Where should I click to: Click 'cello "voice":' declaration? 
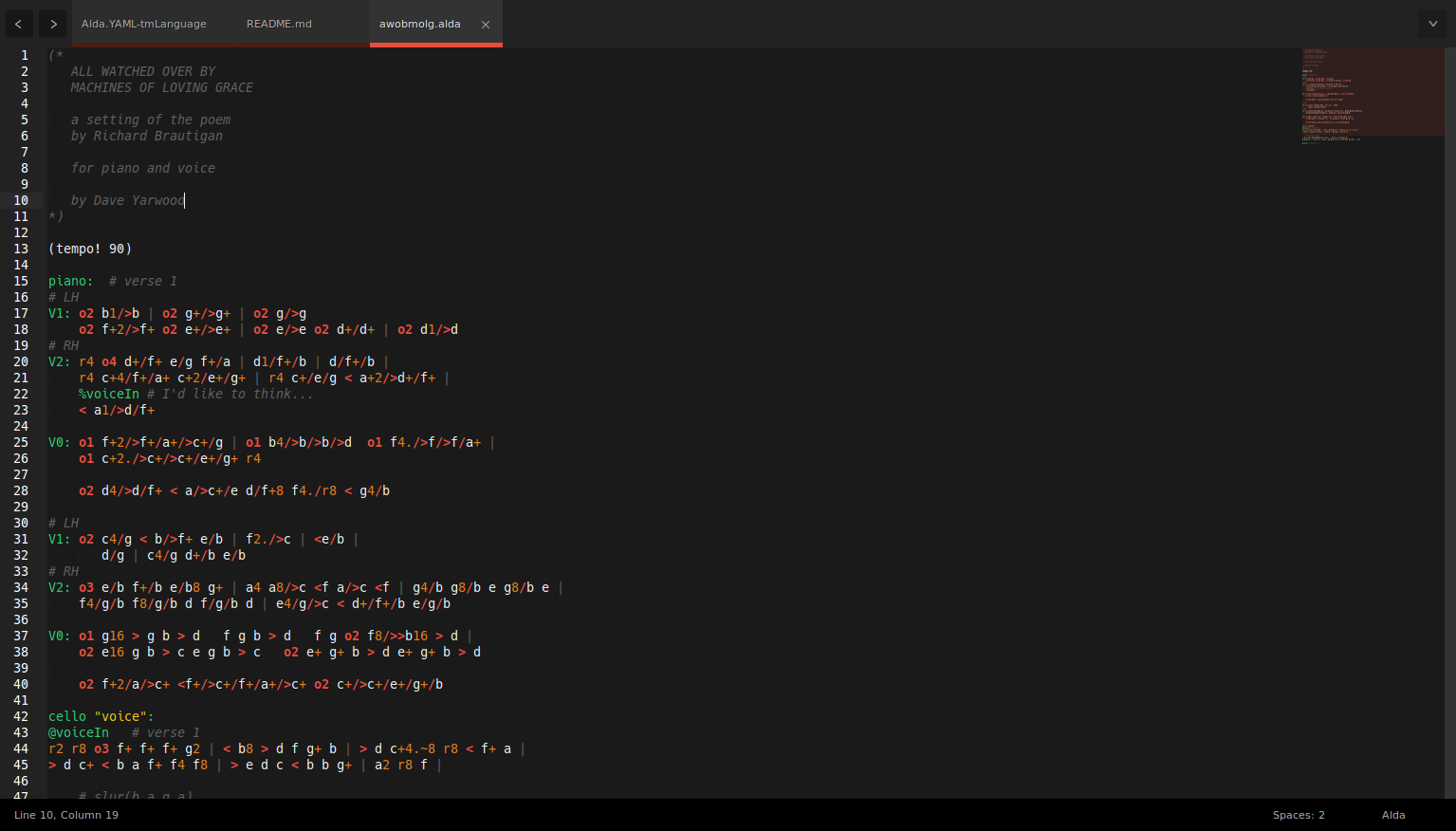[x=101, y=716]
